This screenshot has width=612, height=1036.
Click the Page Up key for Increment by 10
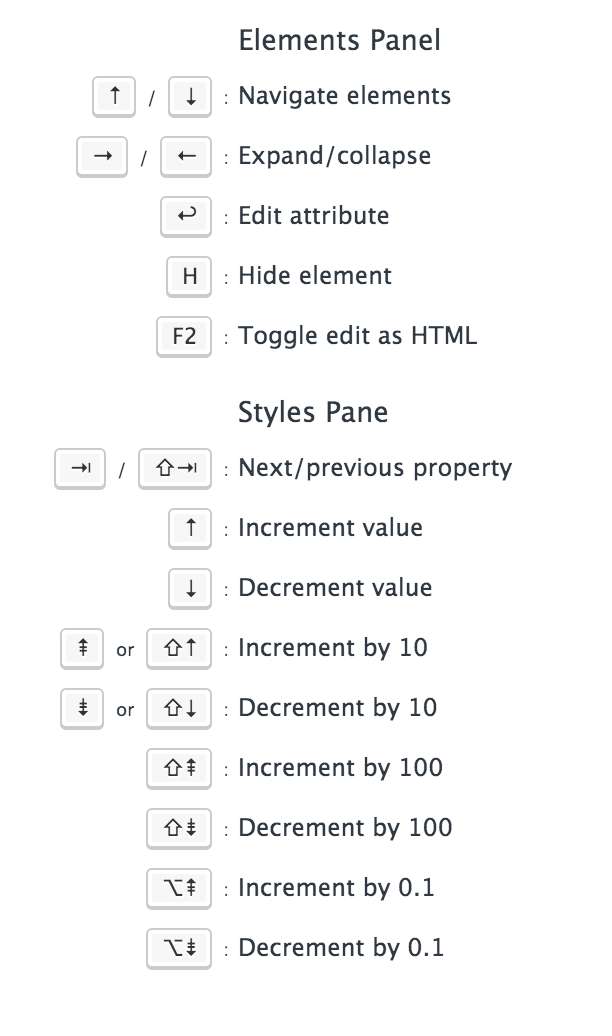click(82, 649)
